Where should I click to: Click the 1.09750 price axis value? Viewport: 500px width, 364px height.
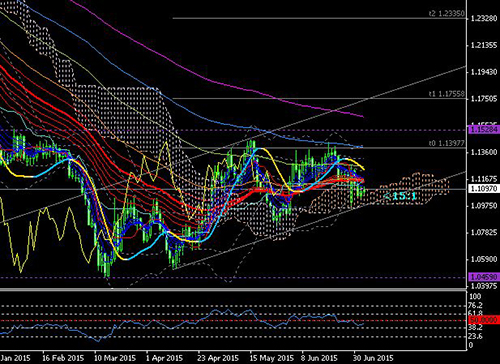[x=484, y=206]
